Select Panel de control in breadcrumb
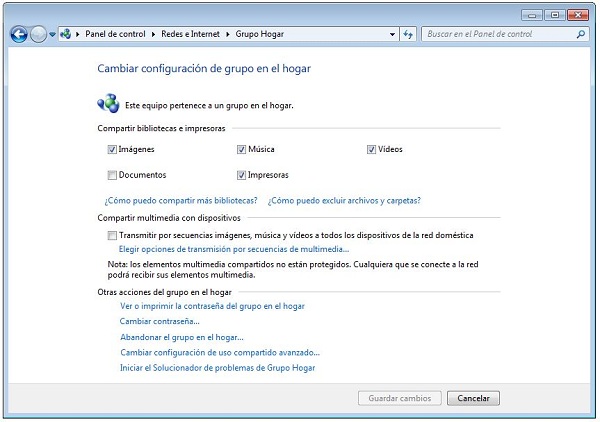The image size is (600, 422). (115, 34)
